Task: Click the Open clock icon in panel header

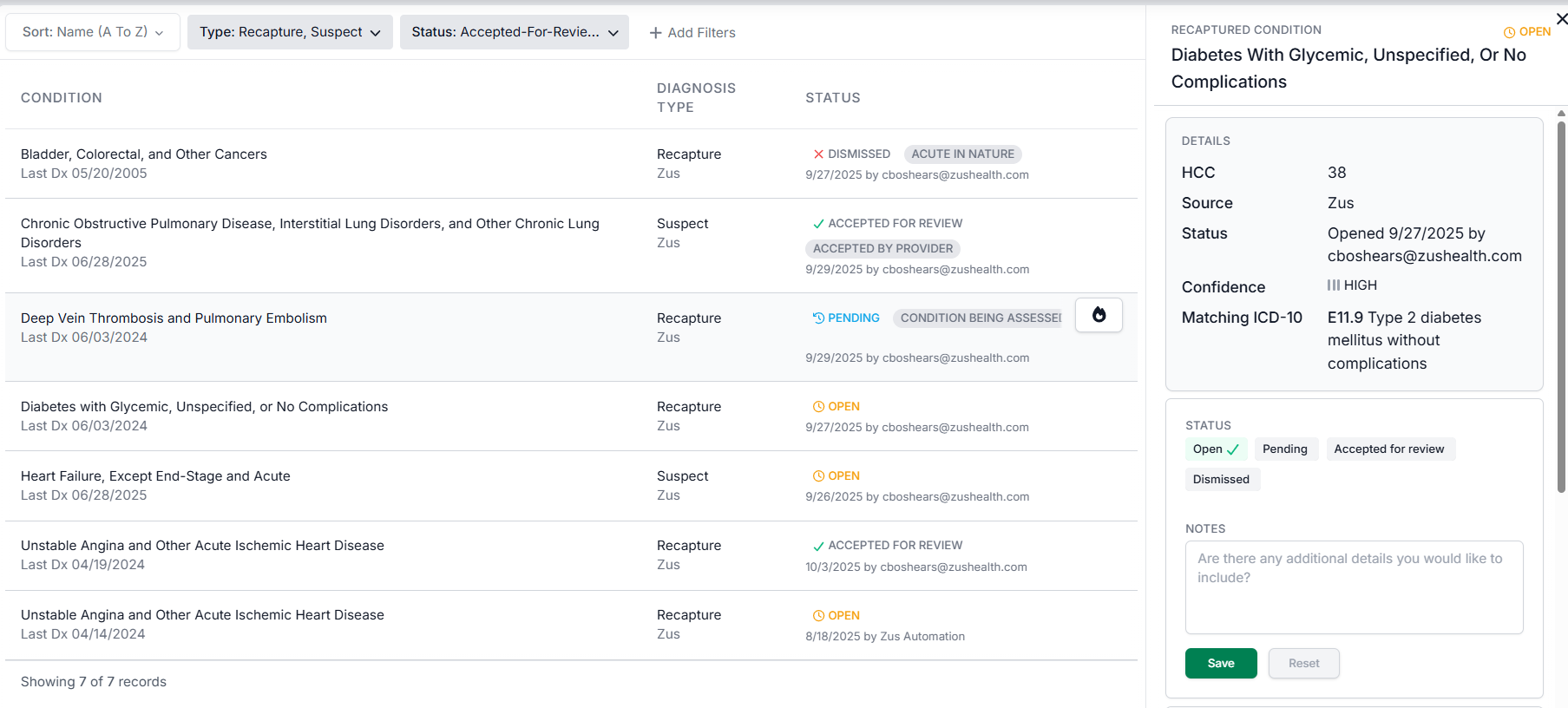Action: click(1509, 32)
